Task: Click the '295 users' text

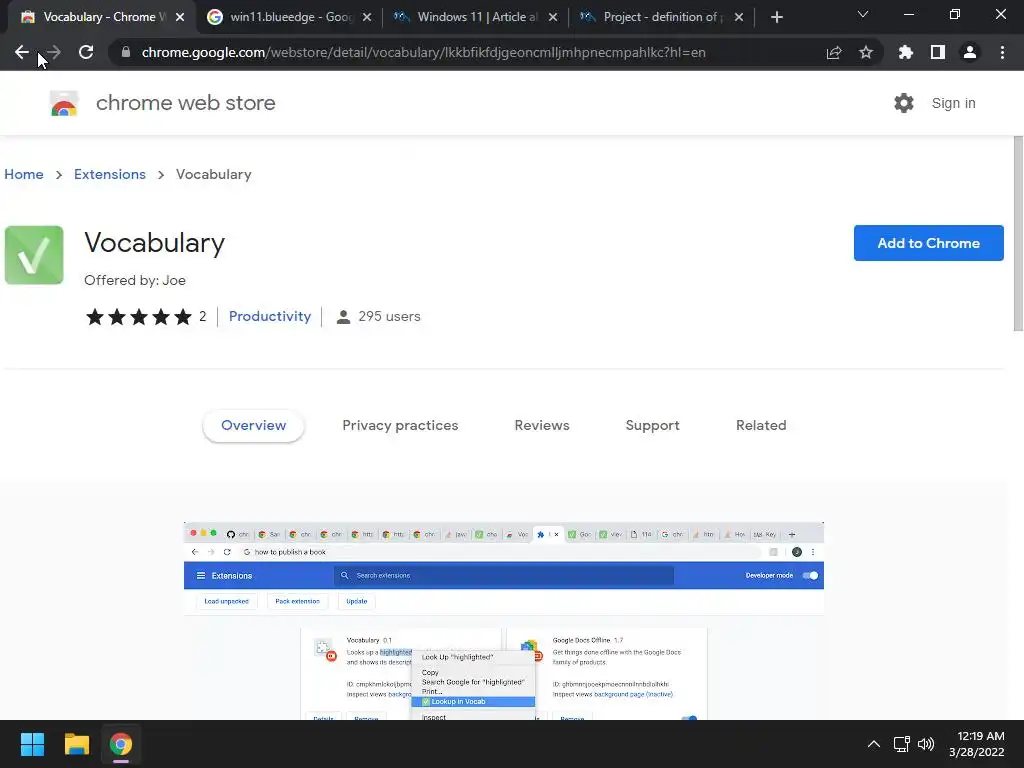Action: pyautogui.click(x=389, y=317)
